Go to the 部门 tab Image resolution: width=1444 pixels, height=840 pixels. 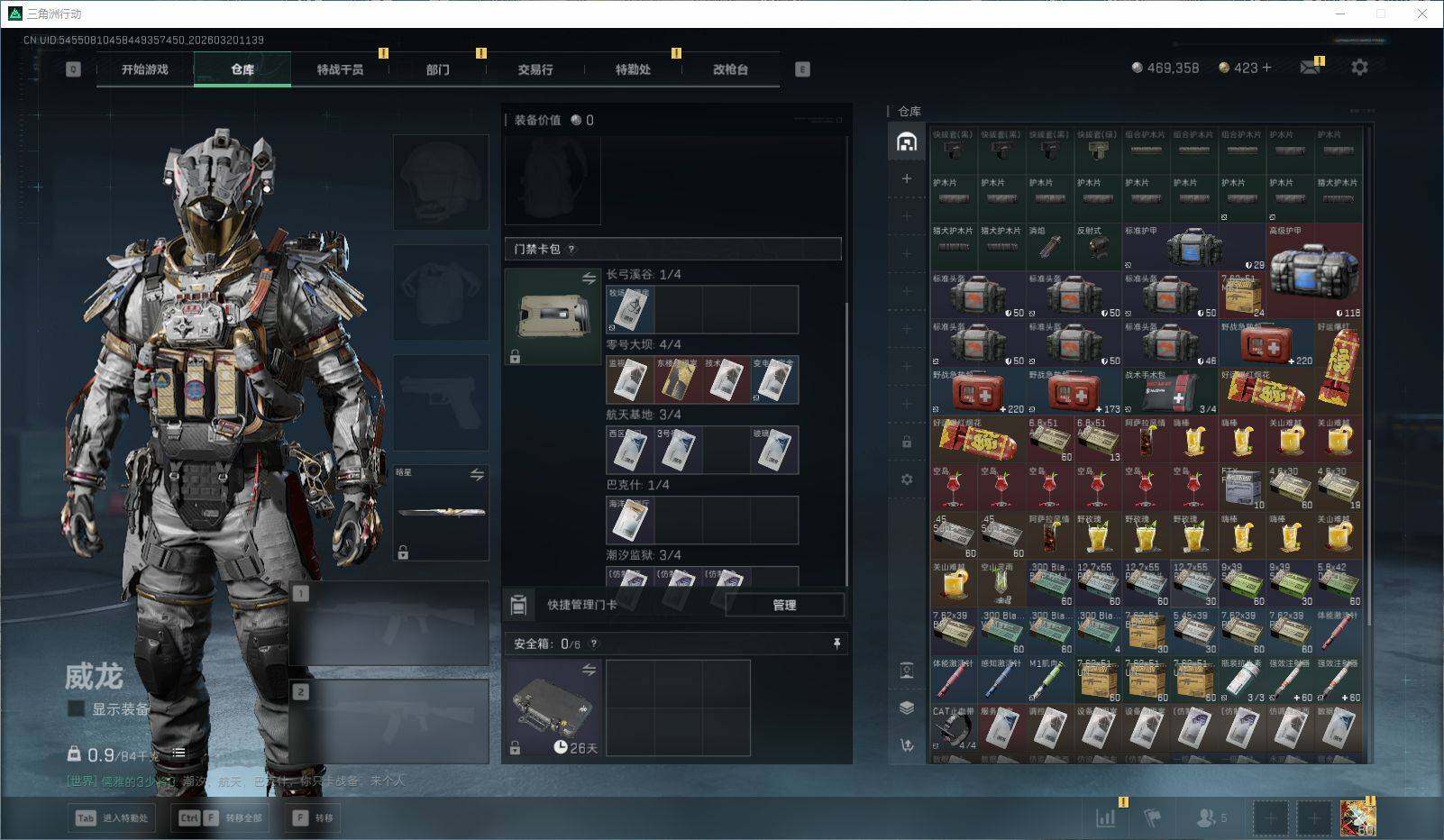point(438,69)
